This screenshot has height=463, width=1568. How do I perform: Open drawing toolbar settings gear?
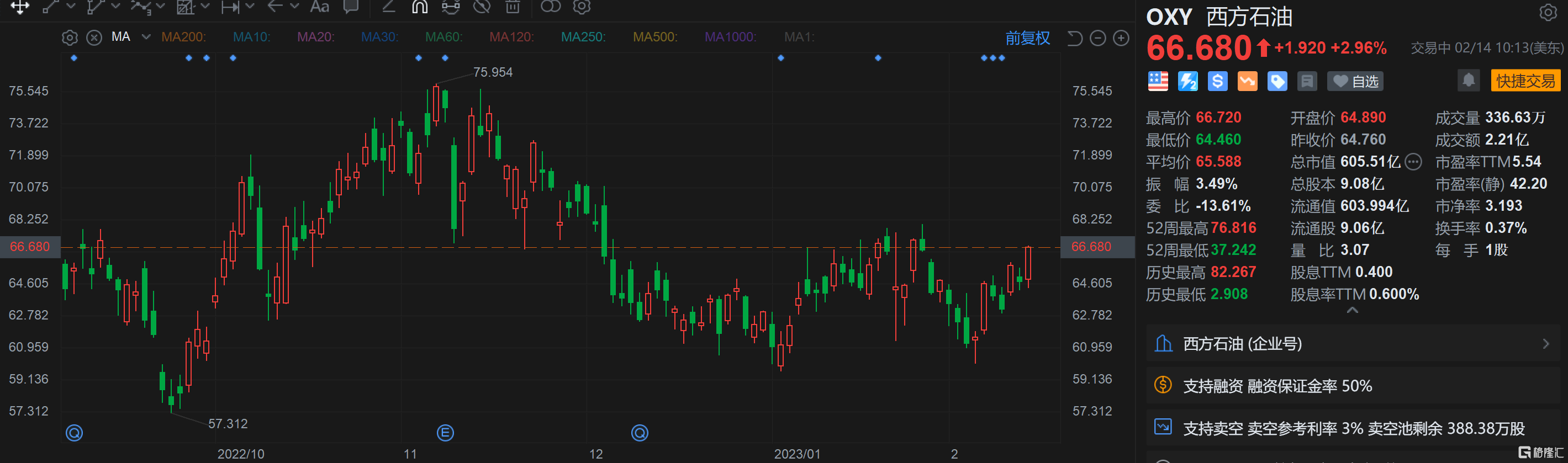point(582,7)
